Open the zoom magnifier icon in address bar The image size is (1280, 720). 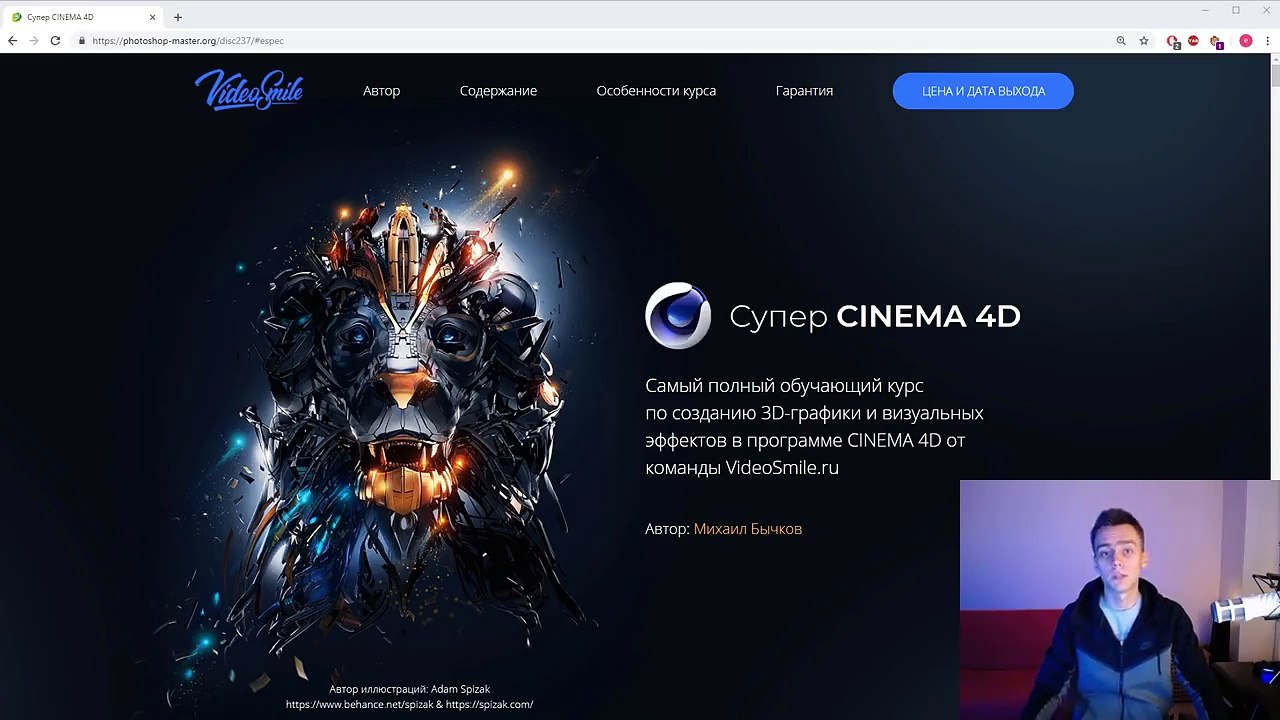[x=1121, y=41]
